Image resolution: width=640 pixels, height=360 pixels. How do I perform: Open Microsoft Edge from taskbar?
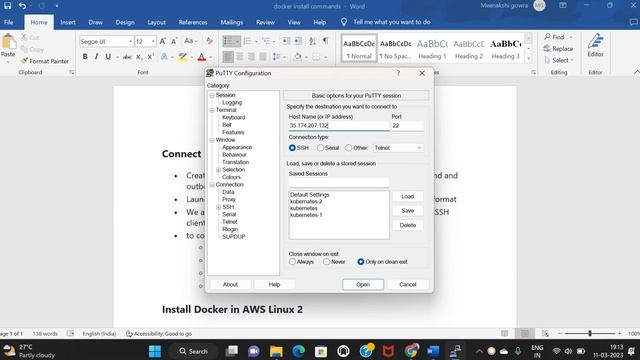click(x=298, y=351)
